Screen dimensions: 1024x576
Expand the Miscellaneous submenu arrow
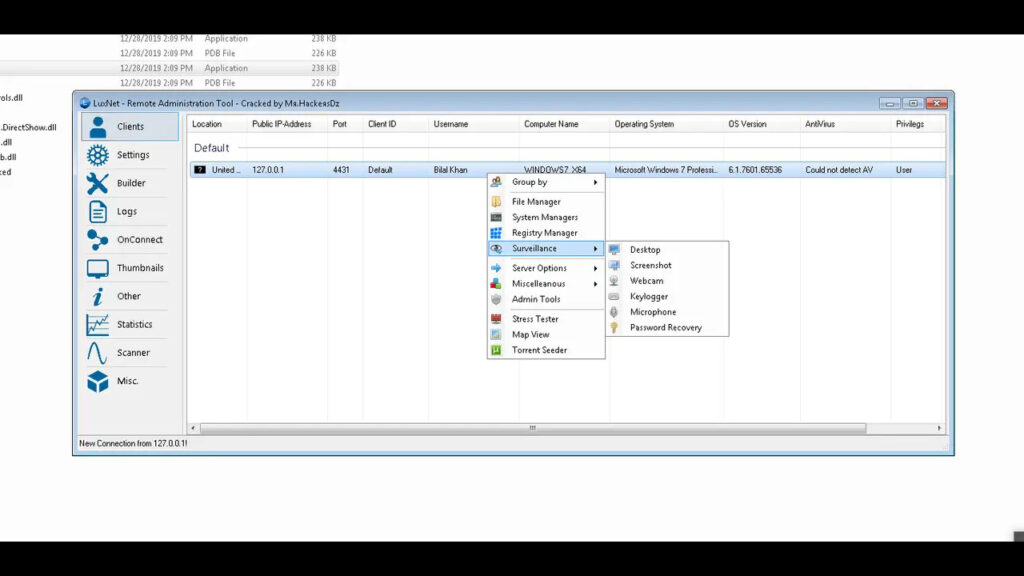pos(596,284)
